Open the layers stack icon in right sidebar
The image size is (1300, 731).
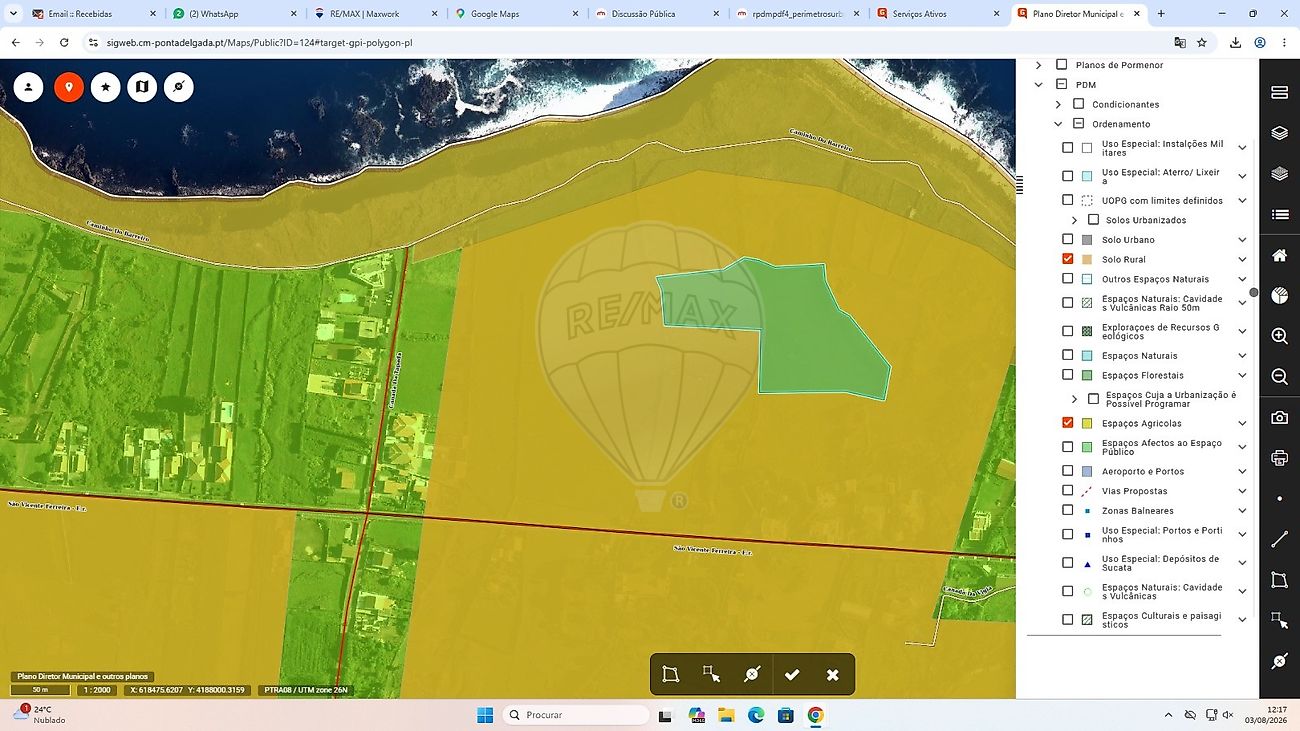[x=1279, y=133]
